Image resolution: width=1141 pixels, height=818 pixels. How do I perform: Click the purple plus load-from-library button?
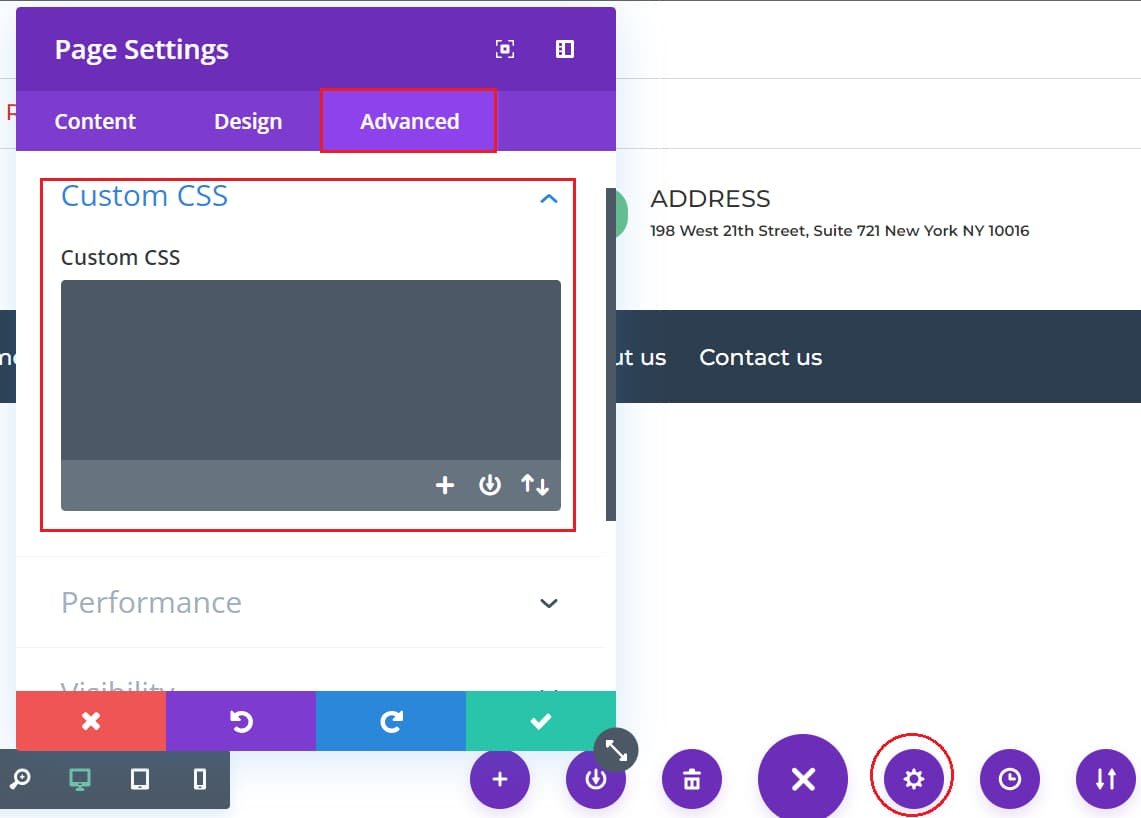pyautogui.click(x=500, y=779)
